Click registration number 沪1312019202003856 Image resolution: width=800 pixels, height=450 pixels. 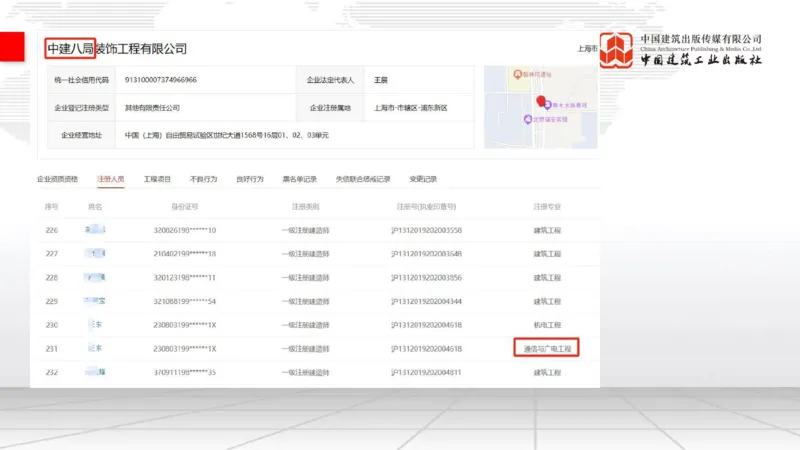point(426,278)
